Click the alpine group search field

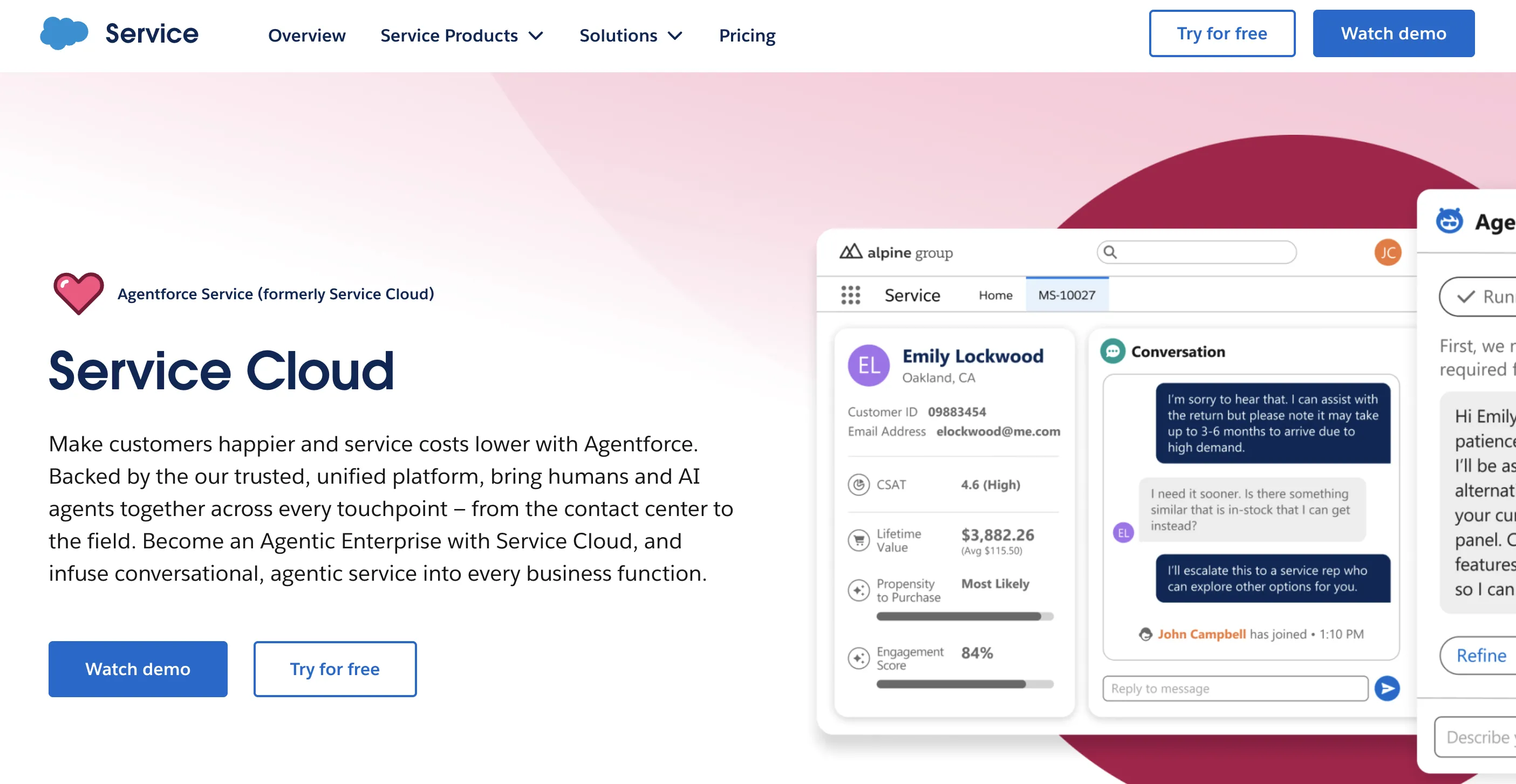(x=1197, y=252)
